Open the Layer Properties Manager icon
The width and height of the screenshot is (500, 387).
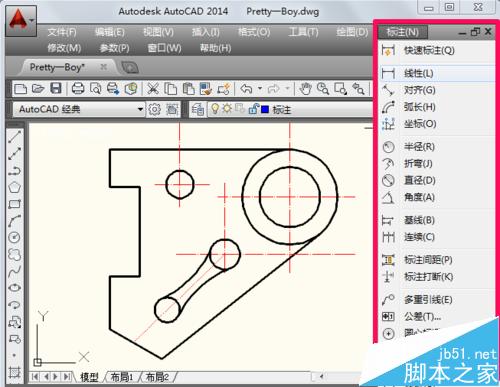(x=198, y=109)
